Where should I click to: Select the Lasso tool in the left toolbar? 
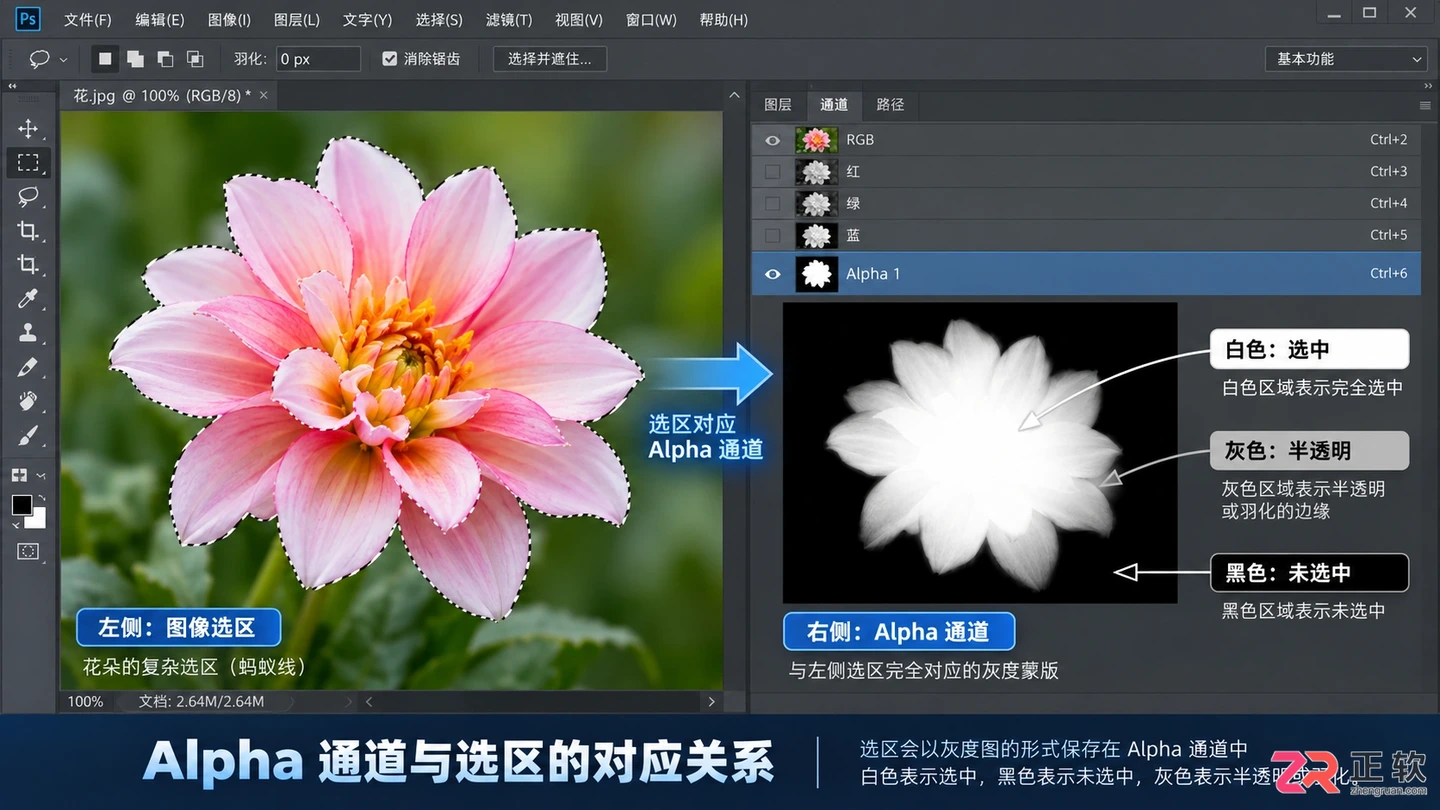click(28, 196)
